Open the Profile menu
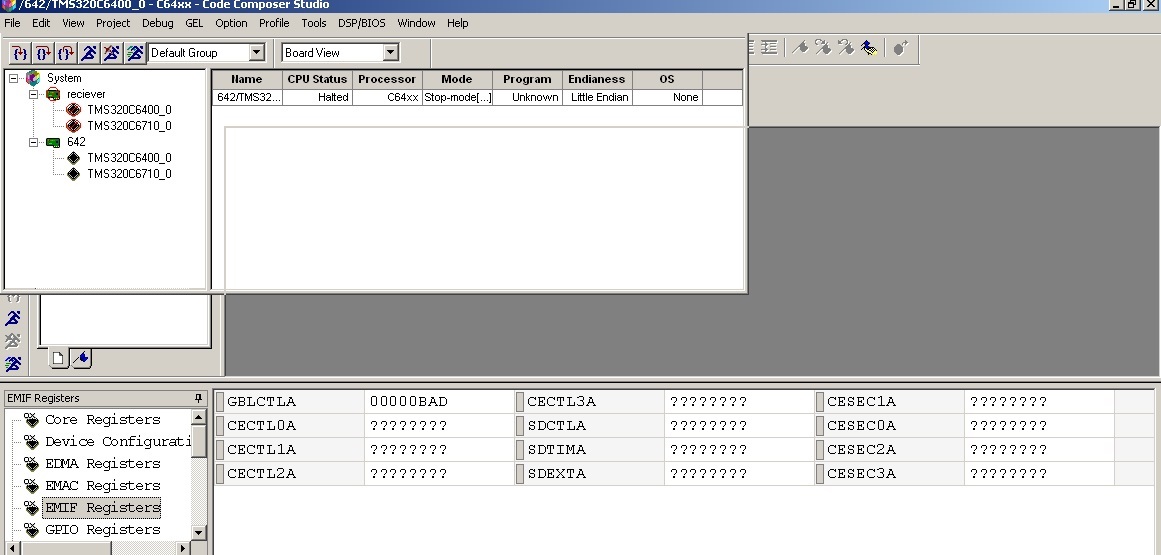1161x555 pixels. click(274, 23)
